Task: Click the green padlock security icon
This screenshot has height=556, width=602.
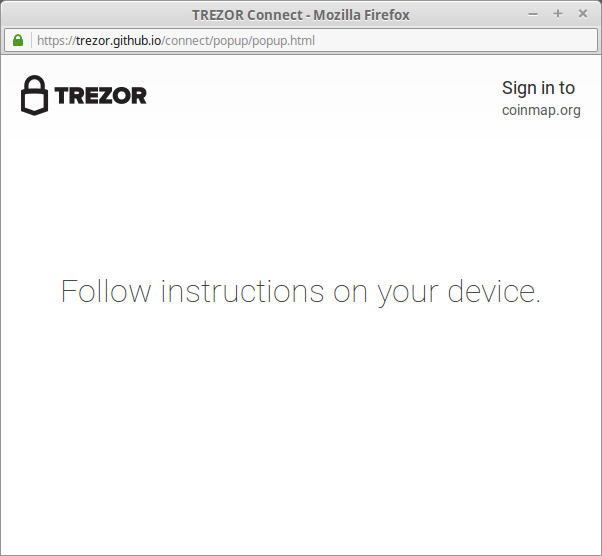Action: click(18, 40)
